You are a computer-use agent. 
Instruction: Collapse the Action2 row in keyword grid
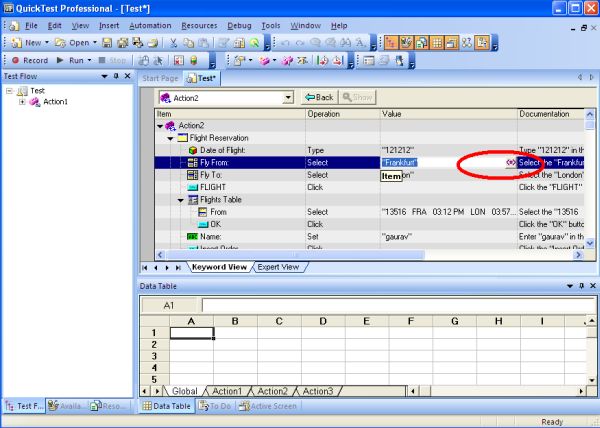[160, 126]
